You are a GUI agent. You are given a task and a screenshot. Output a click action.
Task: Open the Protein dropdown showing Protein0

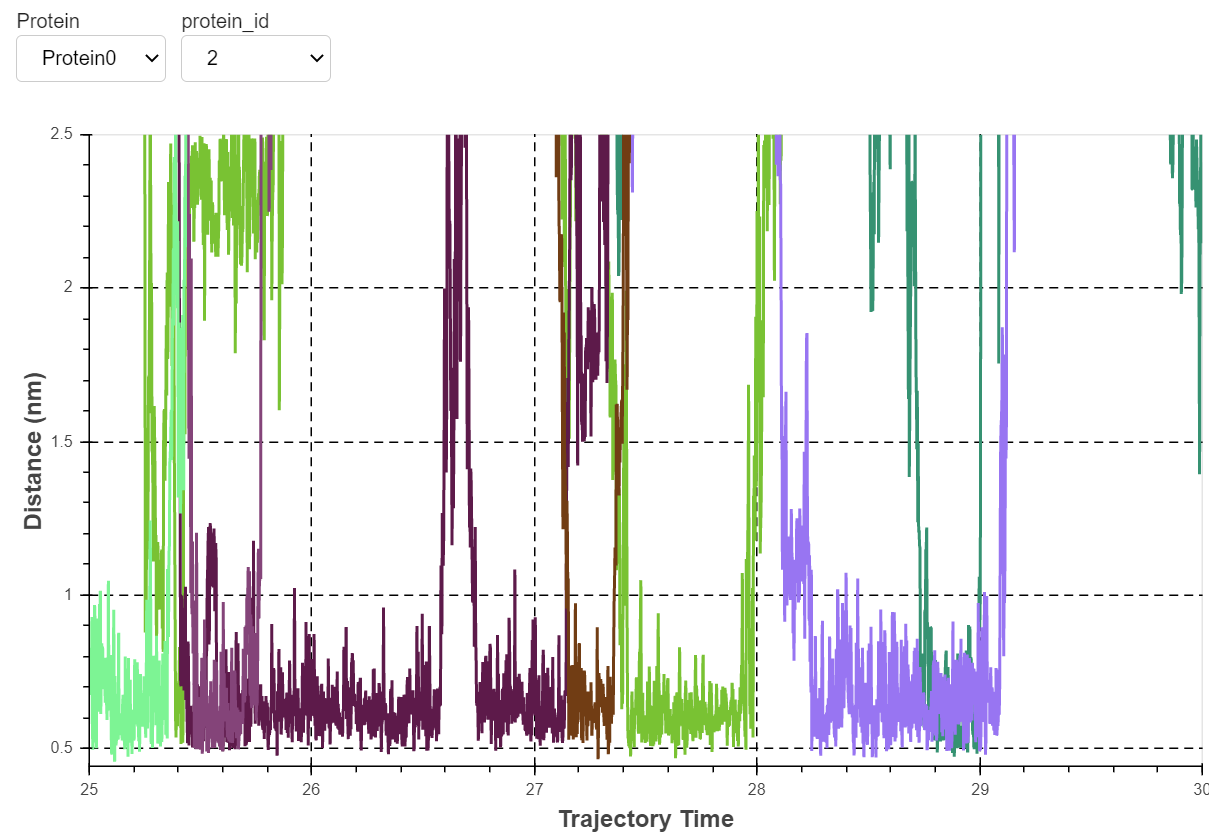(x=91, y=59)
